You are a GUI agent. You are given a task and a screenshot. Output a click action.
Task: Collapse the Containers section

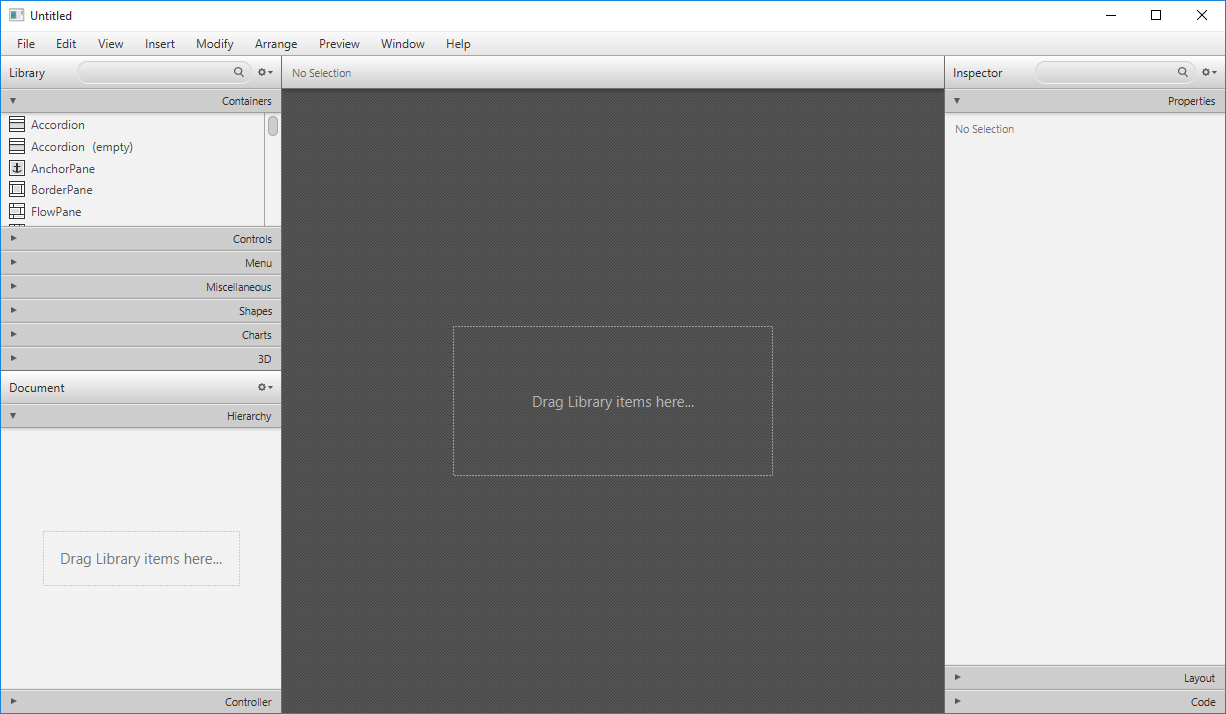(13, 100)
